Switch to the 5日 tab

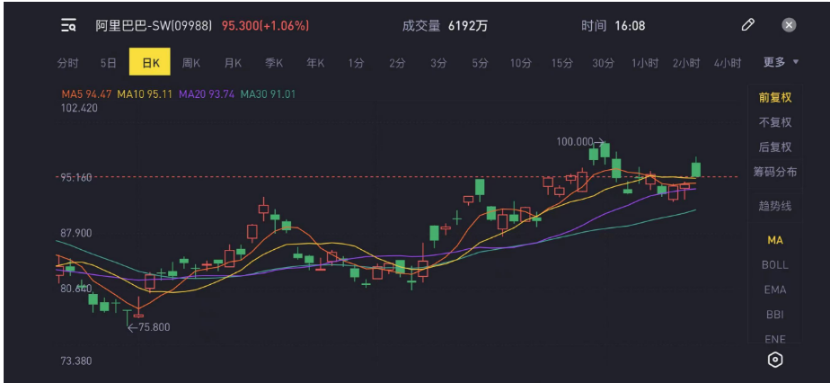[x=108, y=63]
